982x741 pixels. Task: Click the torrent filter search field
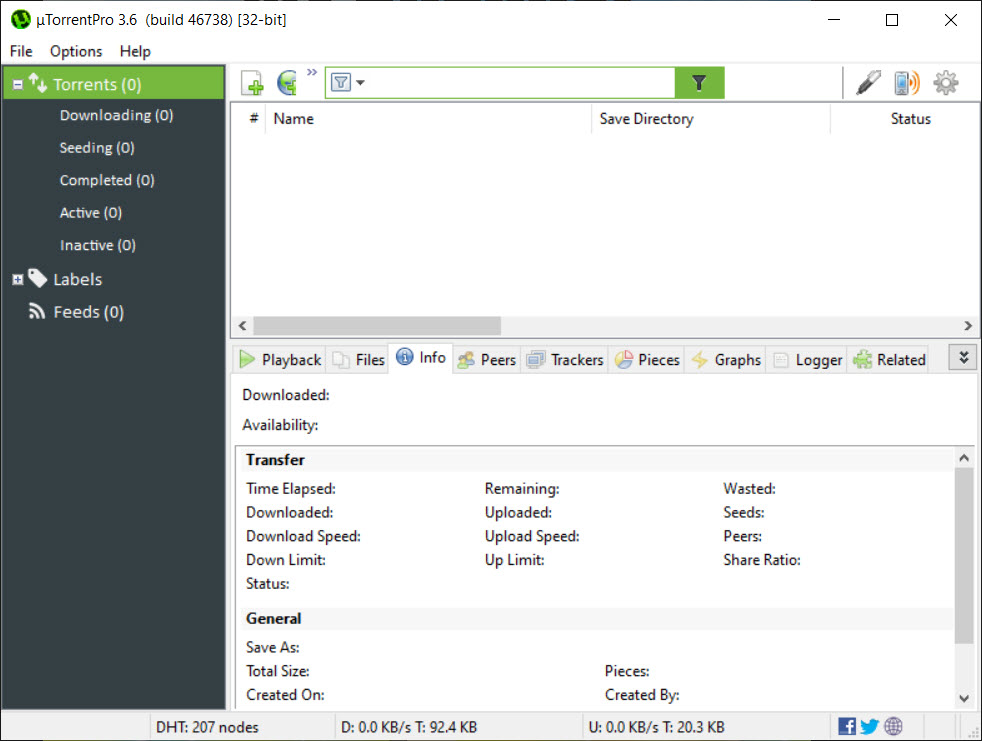(x=520, y=83)
